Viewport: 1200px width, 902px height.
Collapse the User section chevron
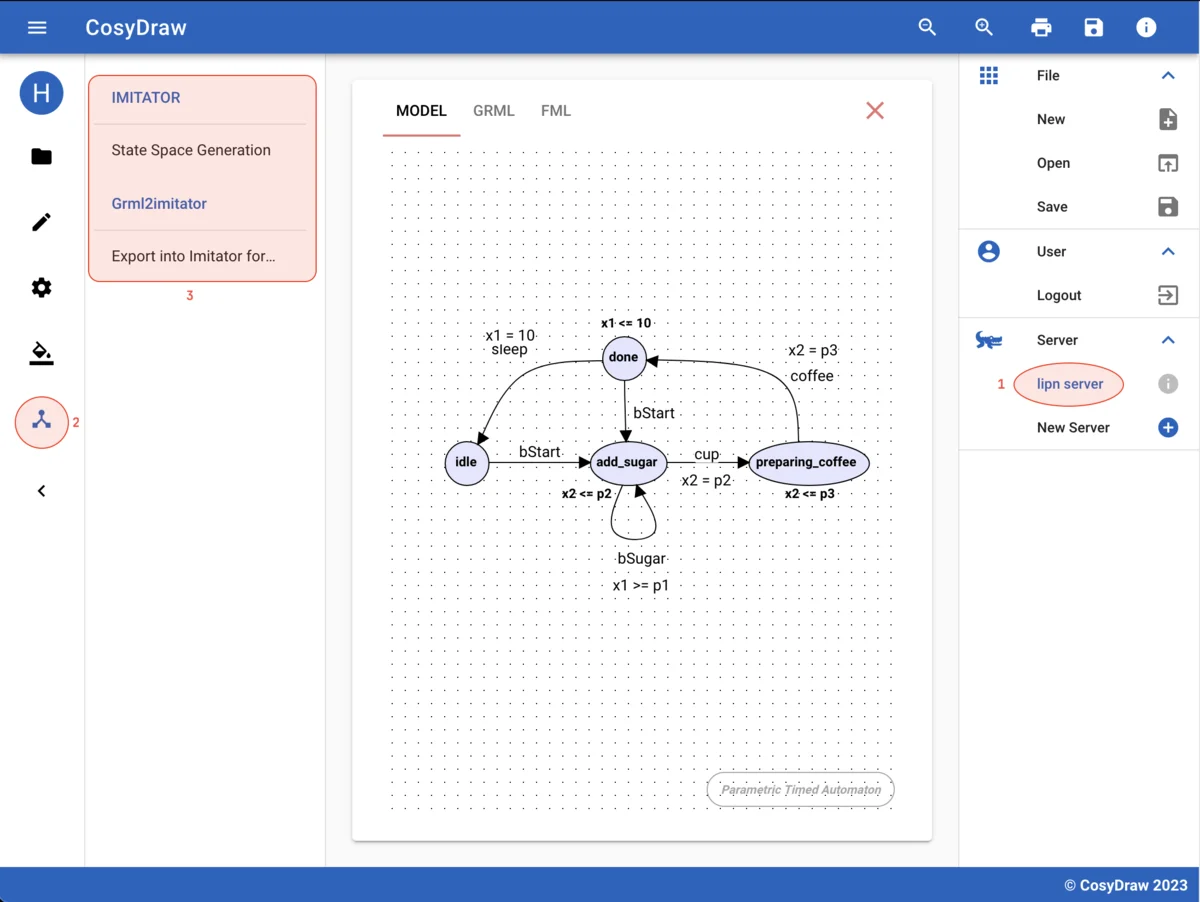point(1168,252)
